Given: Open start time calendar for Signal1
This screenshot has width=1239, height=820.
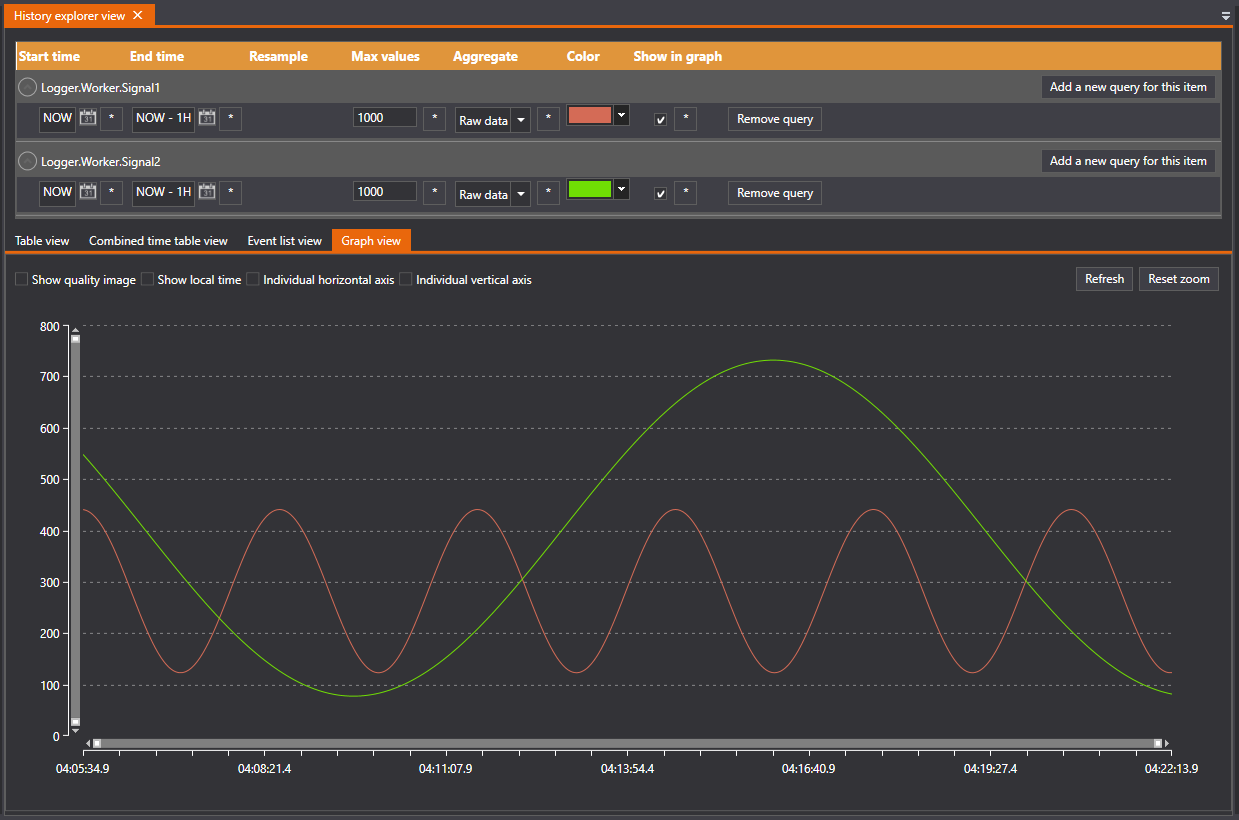Looking at the screenshot, I should coord(88,118).
